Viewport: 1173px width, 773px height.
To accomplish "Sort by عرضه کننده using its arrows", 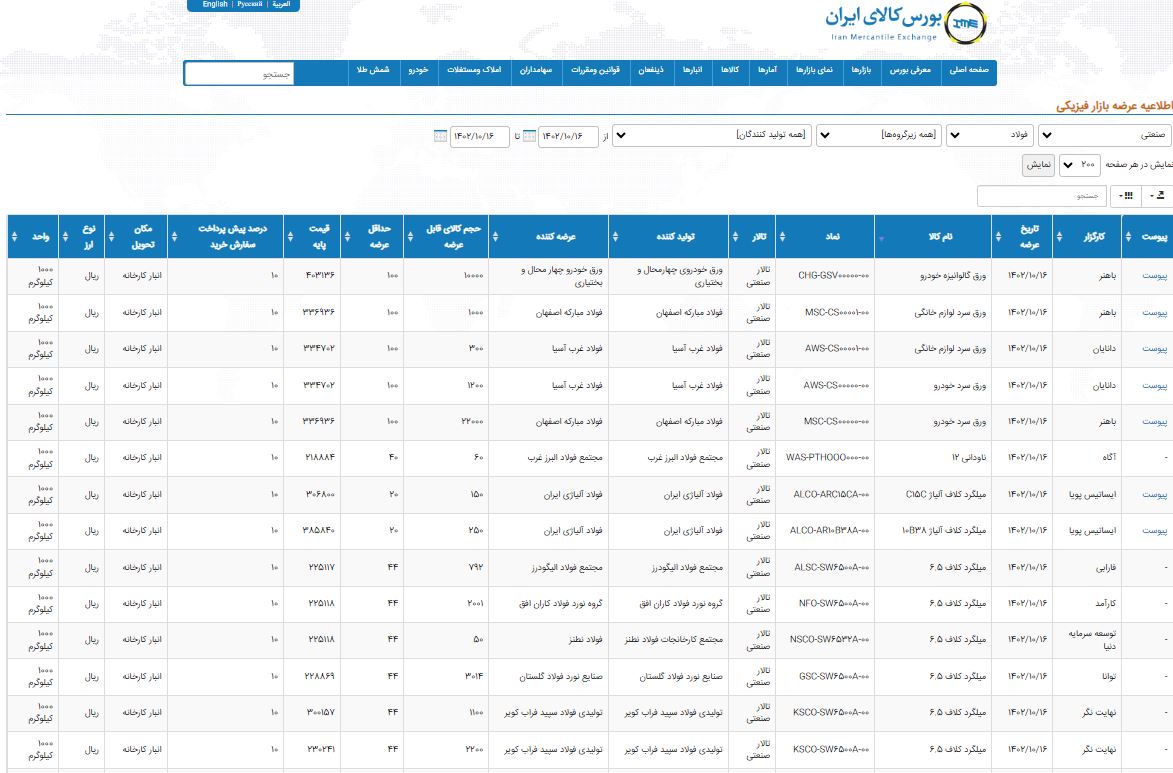I will [x=495, y=237].
